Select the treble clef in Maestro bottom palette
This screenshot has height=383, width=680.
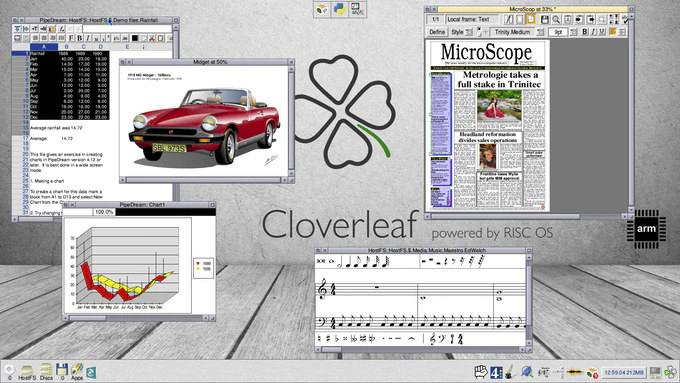432,339
